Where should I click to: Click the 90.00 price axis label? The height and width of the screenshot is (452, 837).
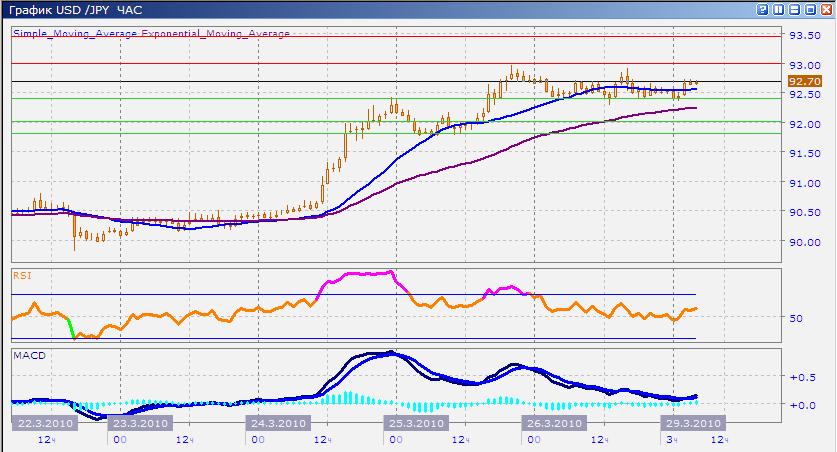(x=804, y=241)
